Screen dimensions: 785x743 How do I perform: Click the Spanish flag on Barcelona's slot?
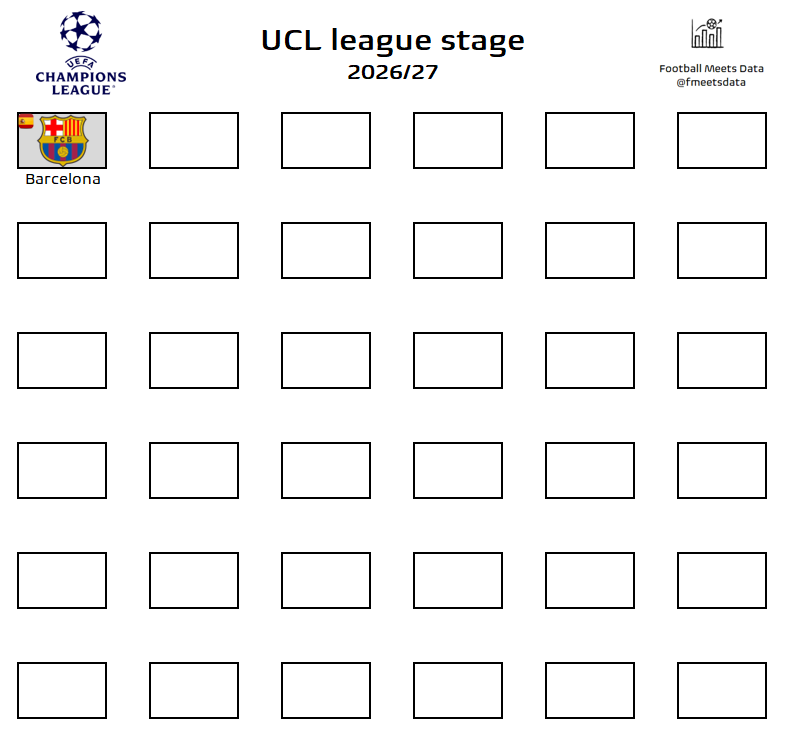pyautogui.click(x=26, y=122)
